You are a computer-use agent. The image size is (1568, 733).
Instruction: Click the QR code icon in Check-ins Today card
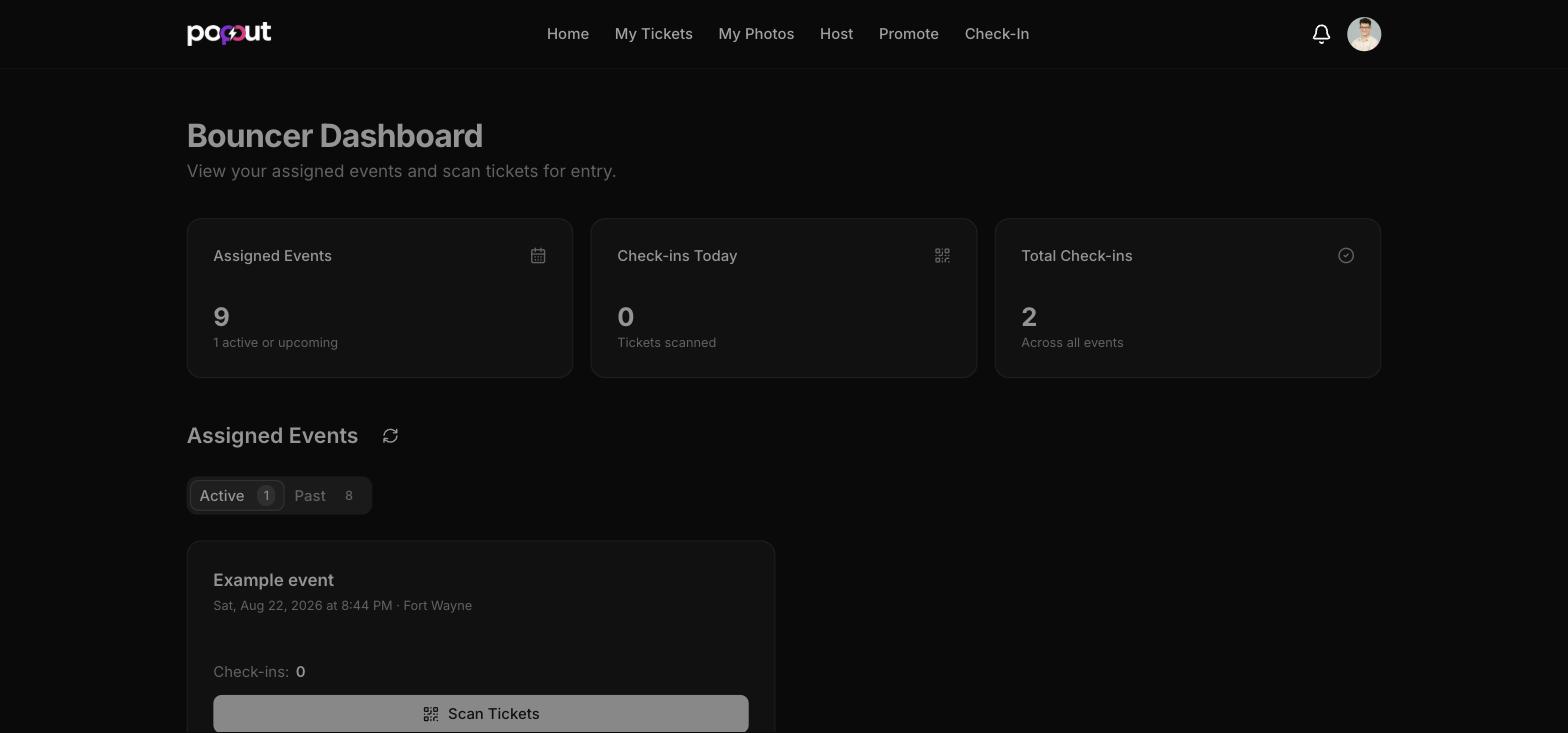[942, 256]
